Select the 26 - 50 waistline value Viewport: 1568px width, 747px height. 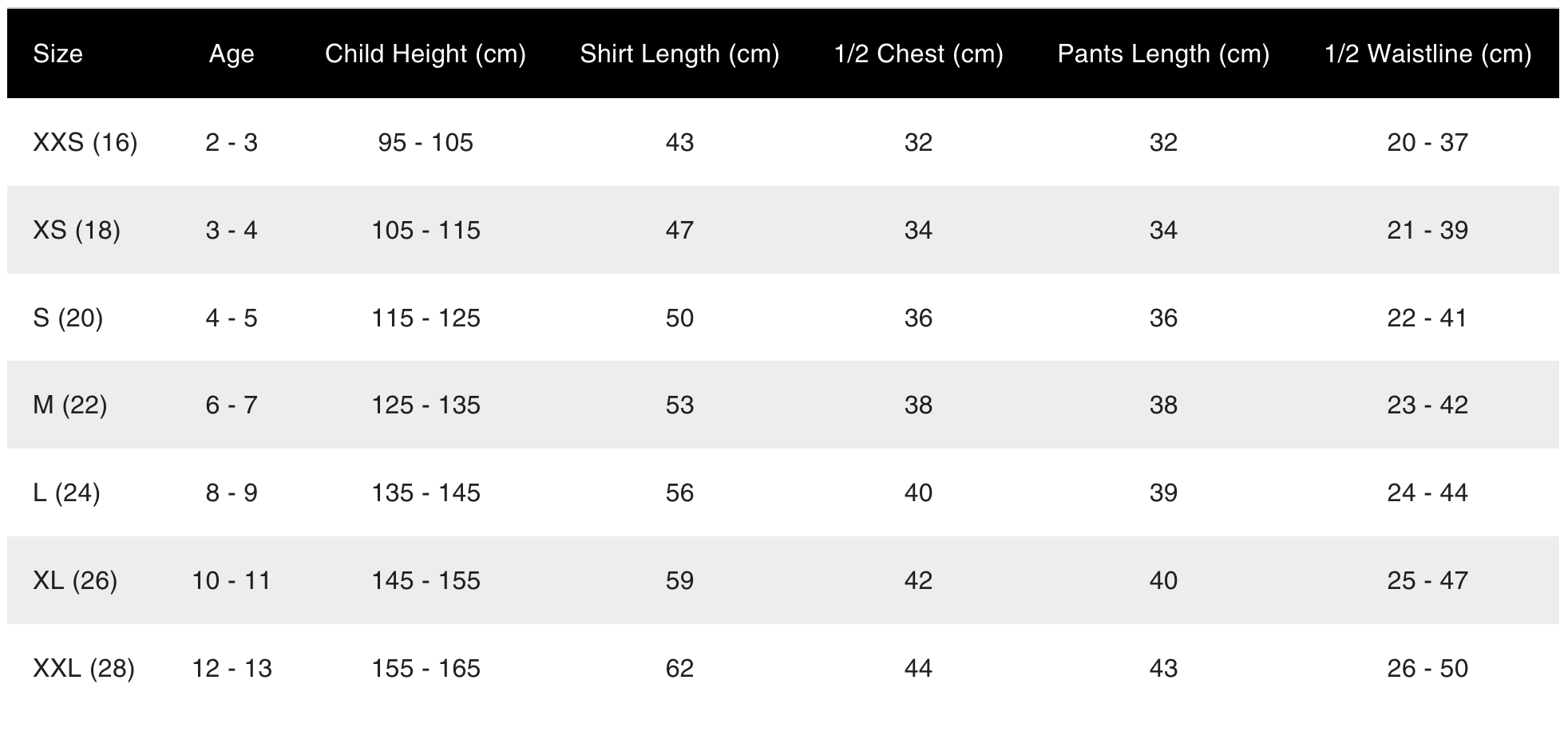coord(1427,668)
